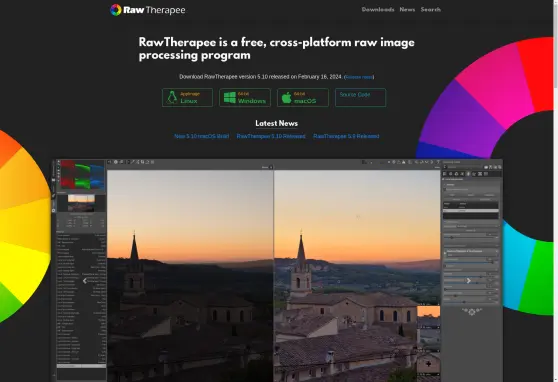Click the green Windows logo icon
Image resolution: width=558 pixels, height=382 pixels.
point(230,98)
